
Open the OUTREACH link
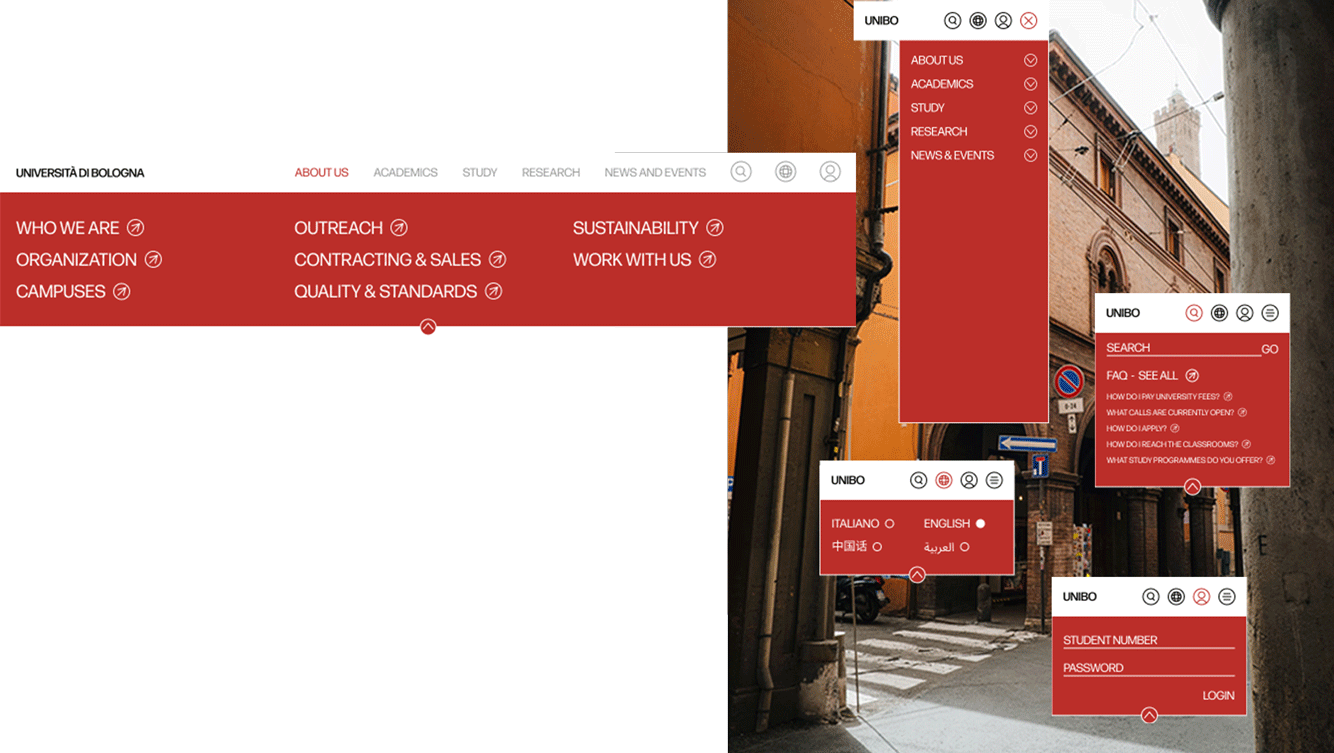(x=351, y=228)
